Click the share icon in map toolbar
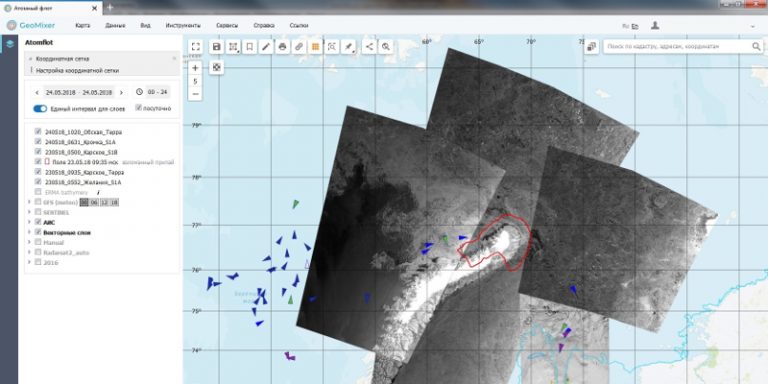 coord(369,47)
